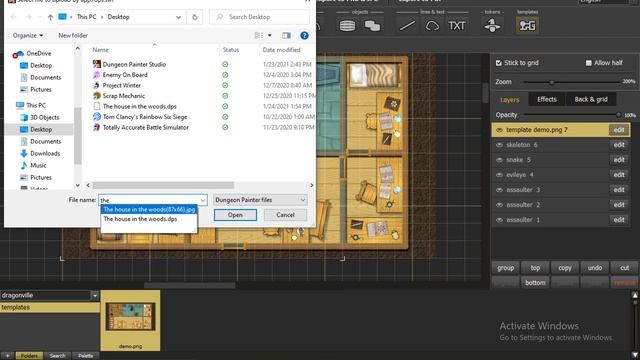Select the TXT text tool

pos(457,26)
